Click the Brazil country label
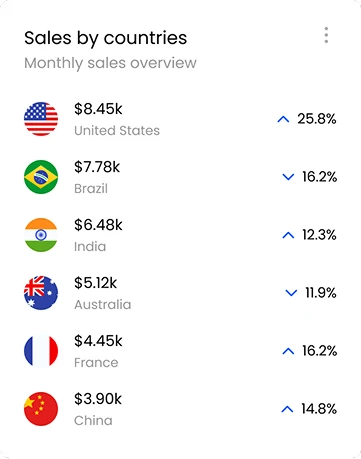The height and width of the screenshot is (459, 361). click(91, 189)
